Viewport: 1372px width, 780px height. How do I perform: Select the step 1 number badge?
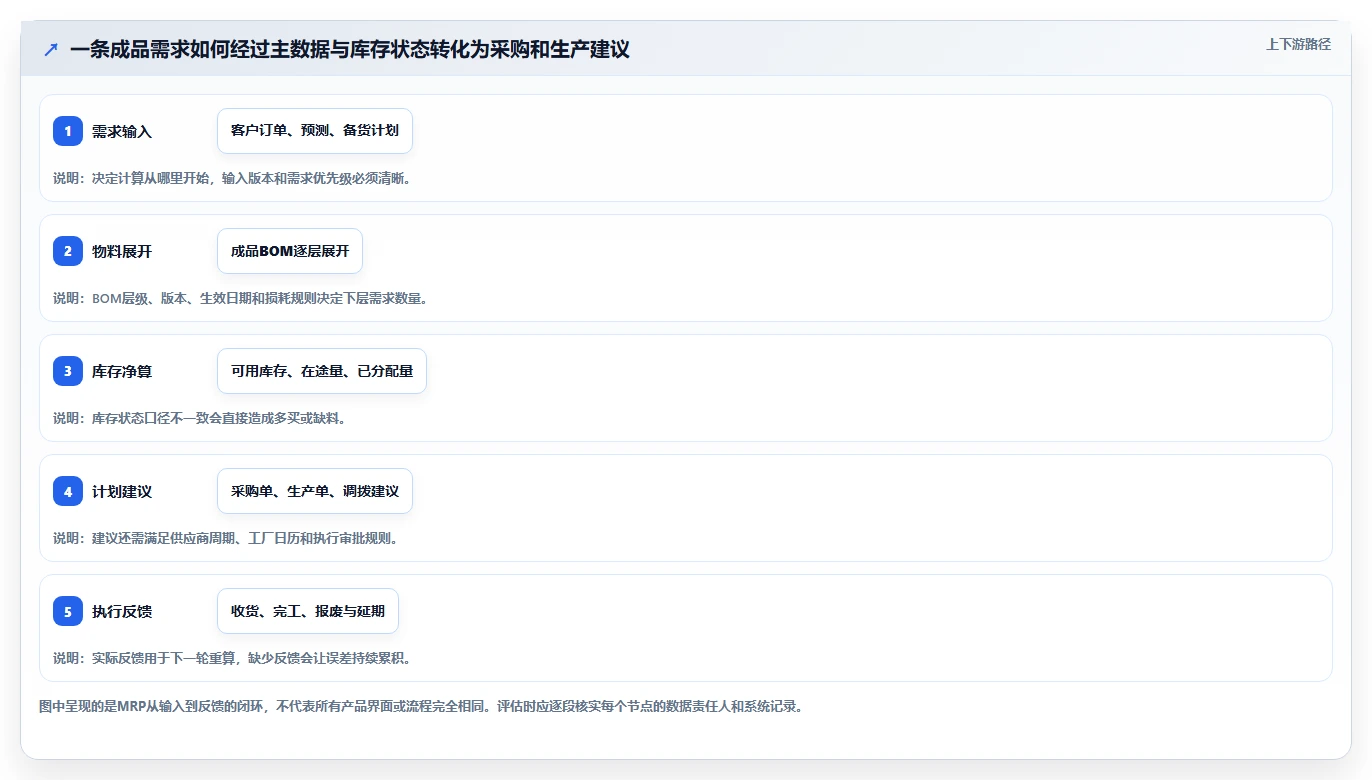pyautogui.click(x=68, y=131)
